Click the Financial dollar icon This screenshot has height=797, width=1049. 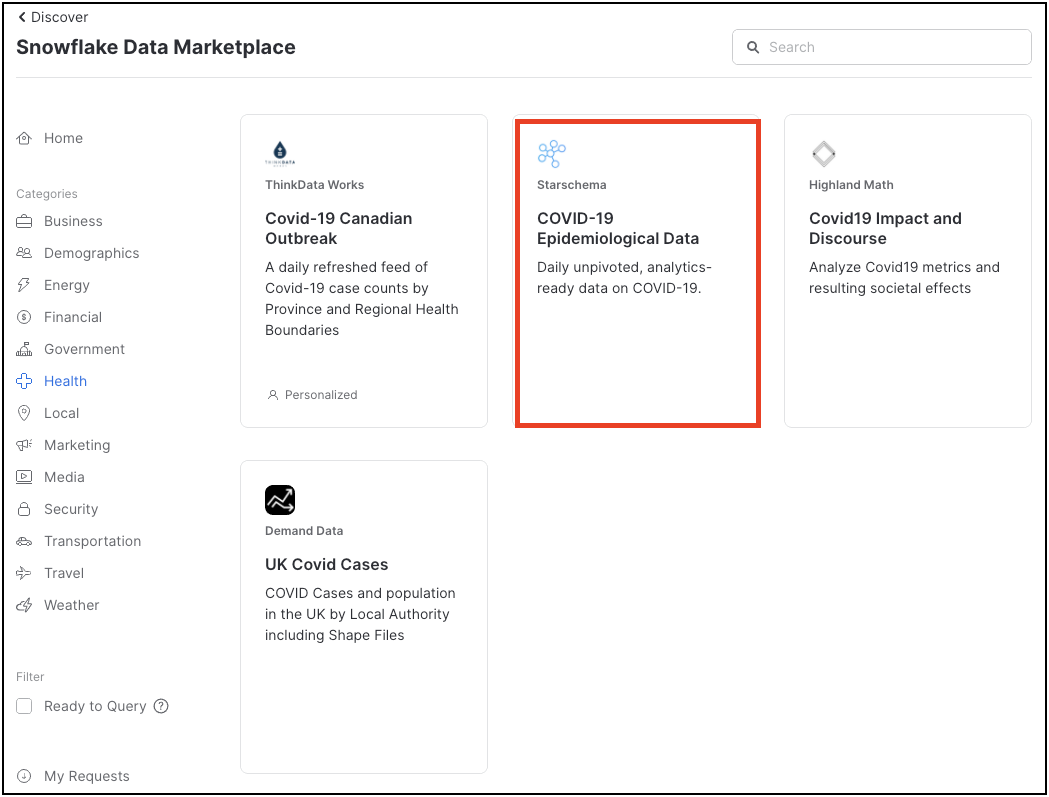(24, 317)
